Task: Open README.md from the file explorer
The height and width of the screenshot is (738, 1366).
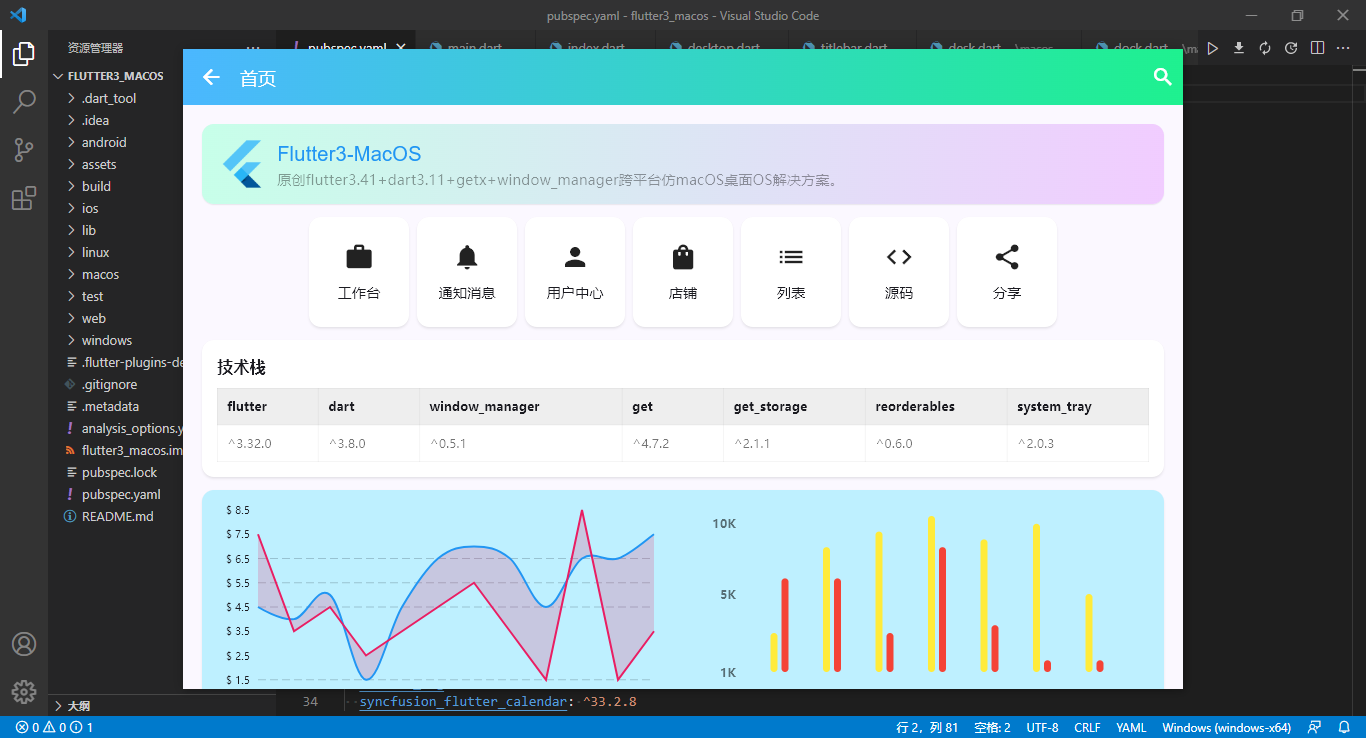Action: [x=115, y=516]
